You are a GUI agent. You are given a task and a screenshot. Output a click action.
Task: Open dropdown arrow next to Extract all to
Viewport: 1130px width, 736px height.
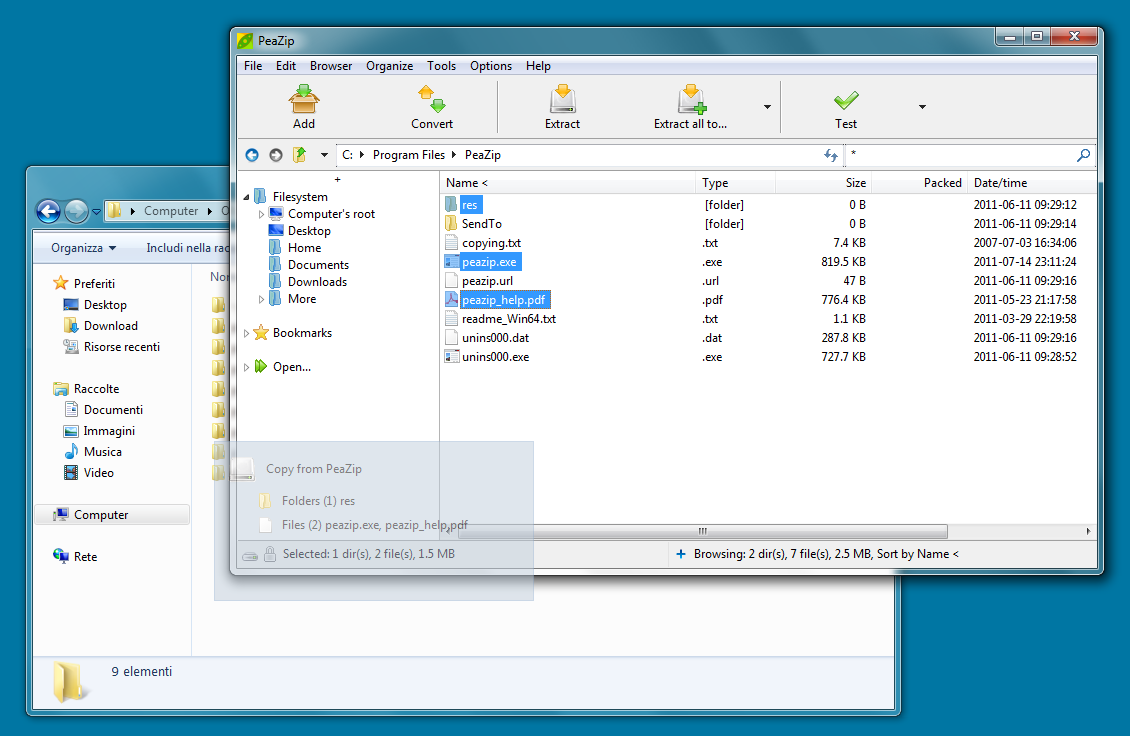(x=767, y=107)
